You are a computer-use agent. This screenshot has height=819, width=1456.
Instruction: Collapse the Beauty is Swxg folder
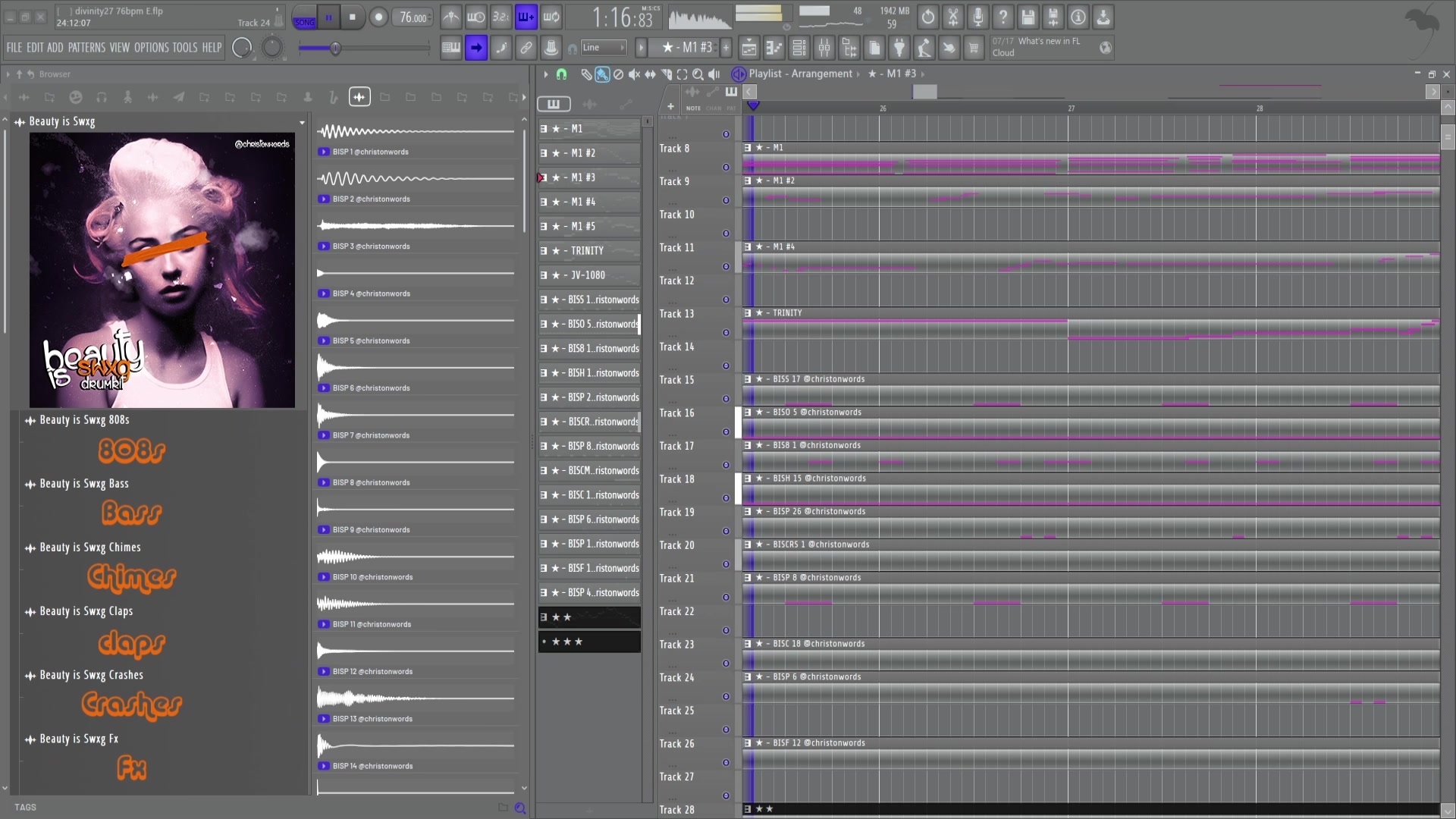(x=61, y=121)
